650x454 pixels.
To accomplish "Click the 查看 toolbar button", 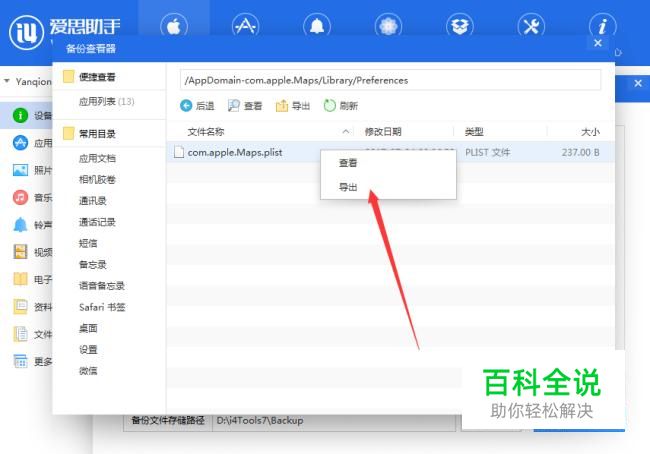I will 245,106.
